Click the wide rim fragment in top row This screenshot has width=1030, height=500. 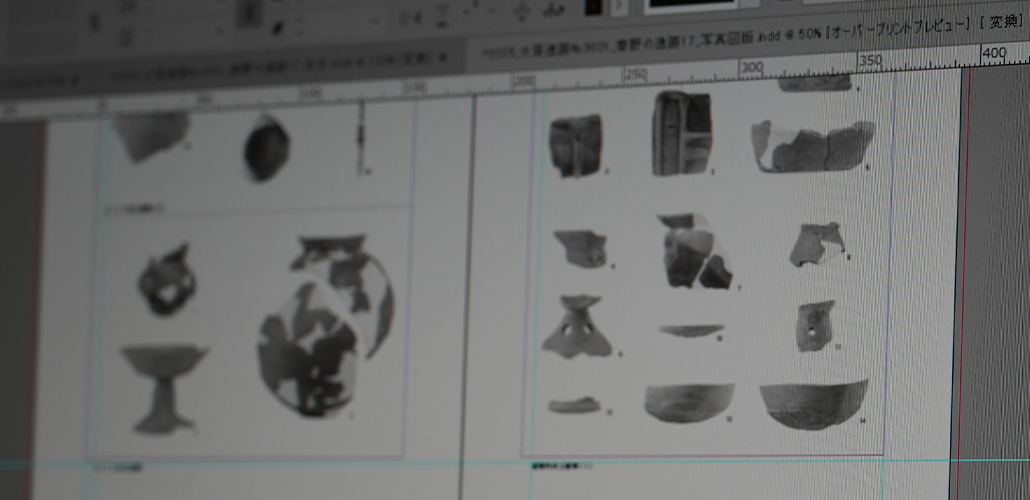point(812,146)
